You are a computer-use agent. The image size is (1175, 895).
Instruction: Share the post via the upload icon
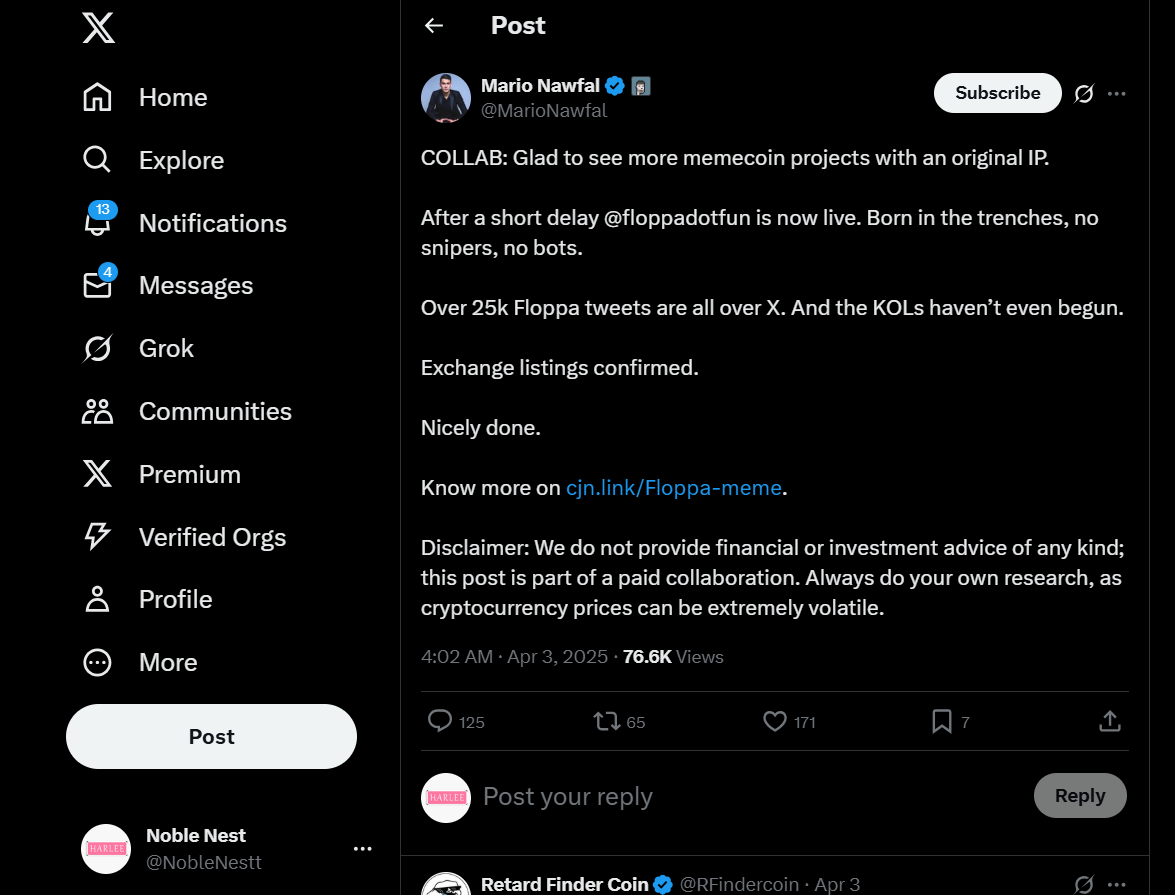click(1110, 721)
